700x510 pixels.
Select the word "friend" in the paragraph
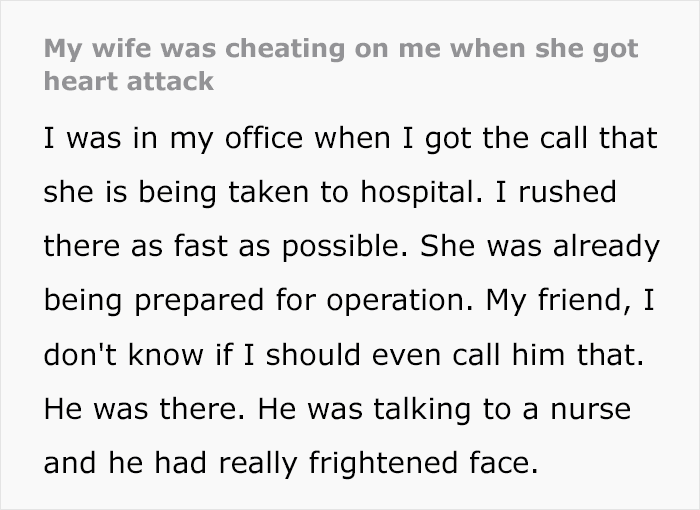click(x=579, y=299)
